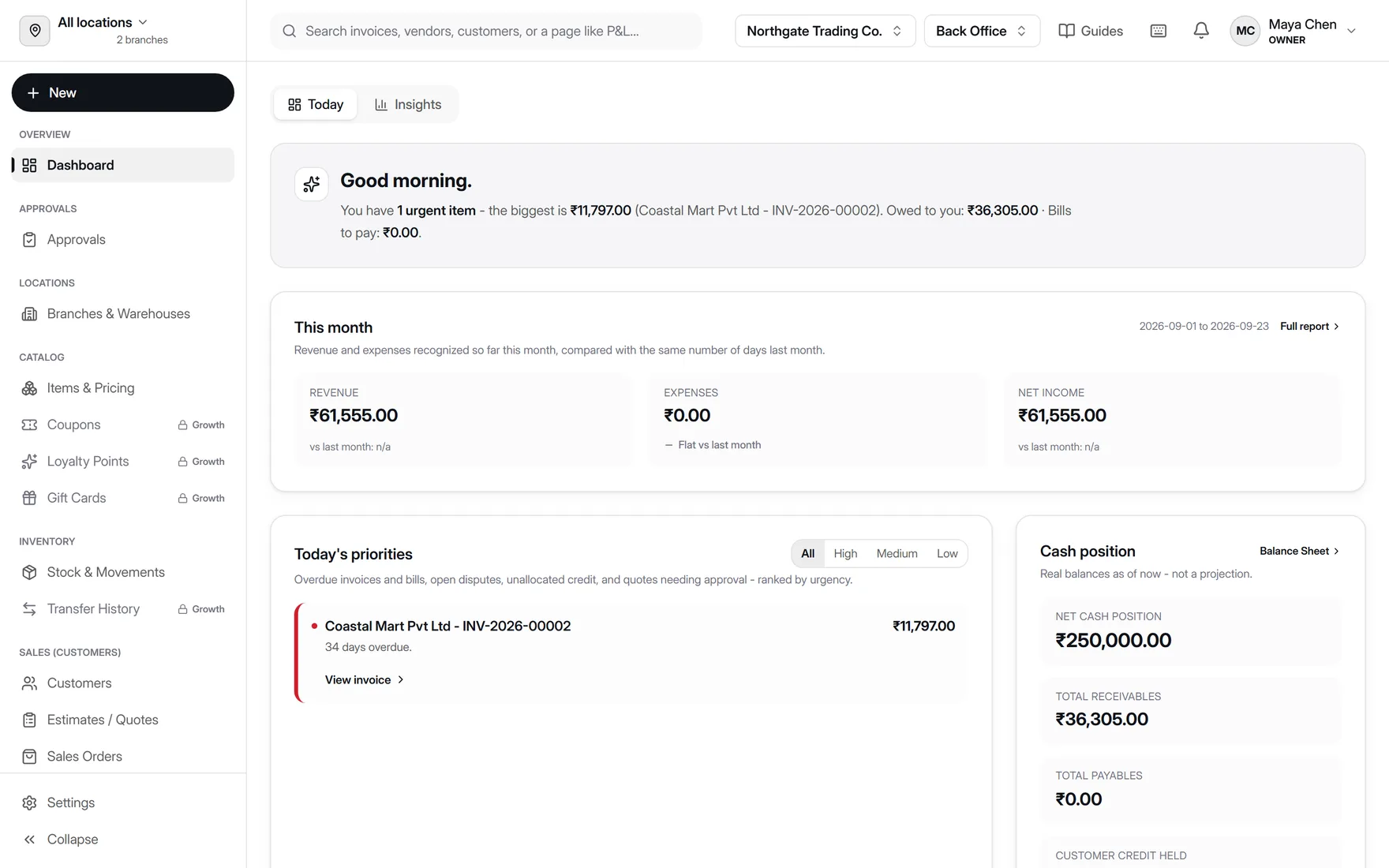Viewport: 1389px width, 868px height.
Task: Click the Items & Pricing icon
Action: 29,388
